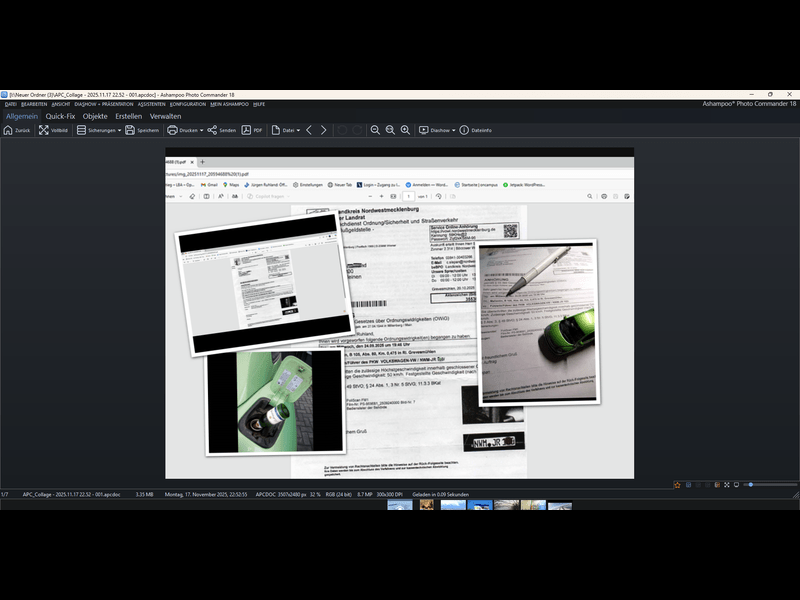Go to the previous image arrow

coord(309,130)
